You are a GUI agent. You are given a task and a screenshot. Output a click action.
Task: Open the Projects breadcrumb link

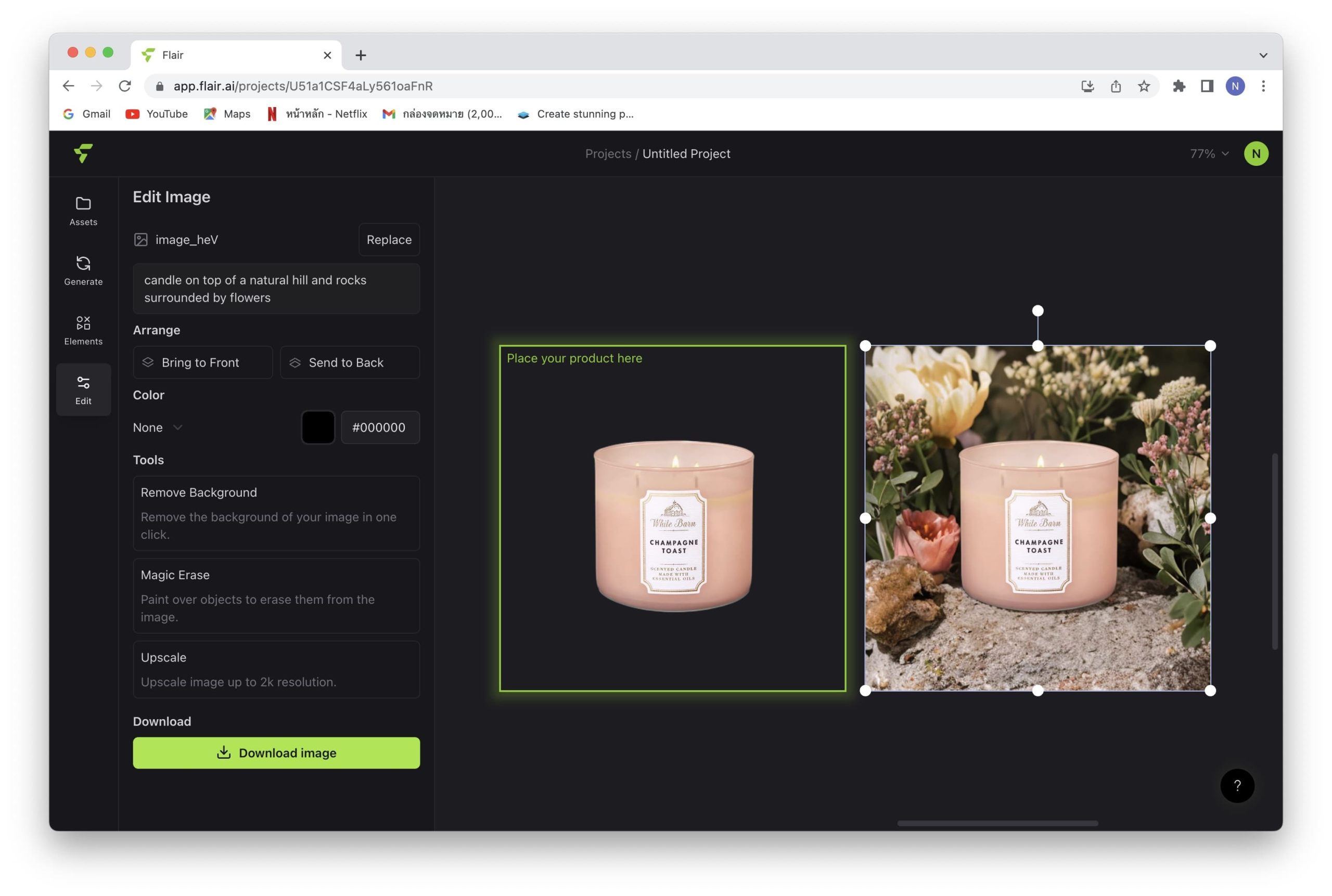click(608, 153)
